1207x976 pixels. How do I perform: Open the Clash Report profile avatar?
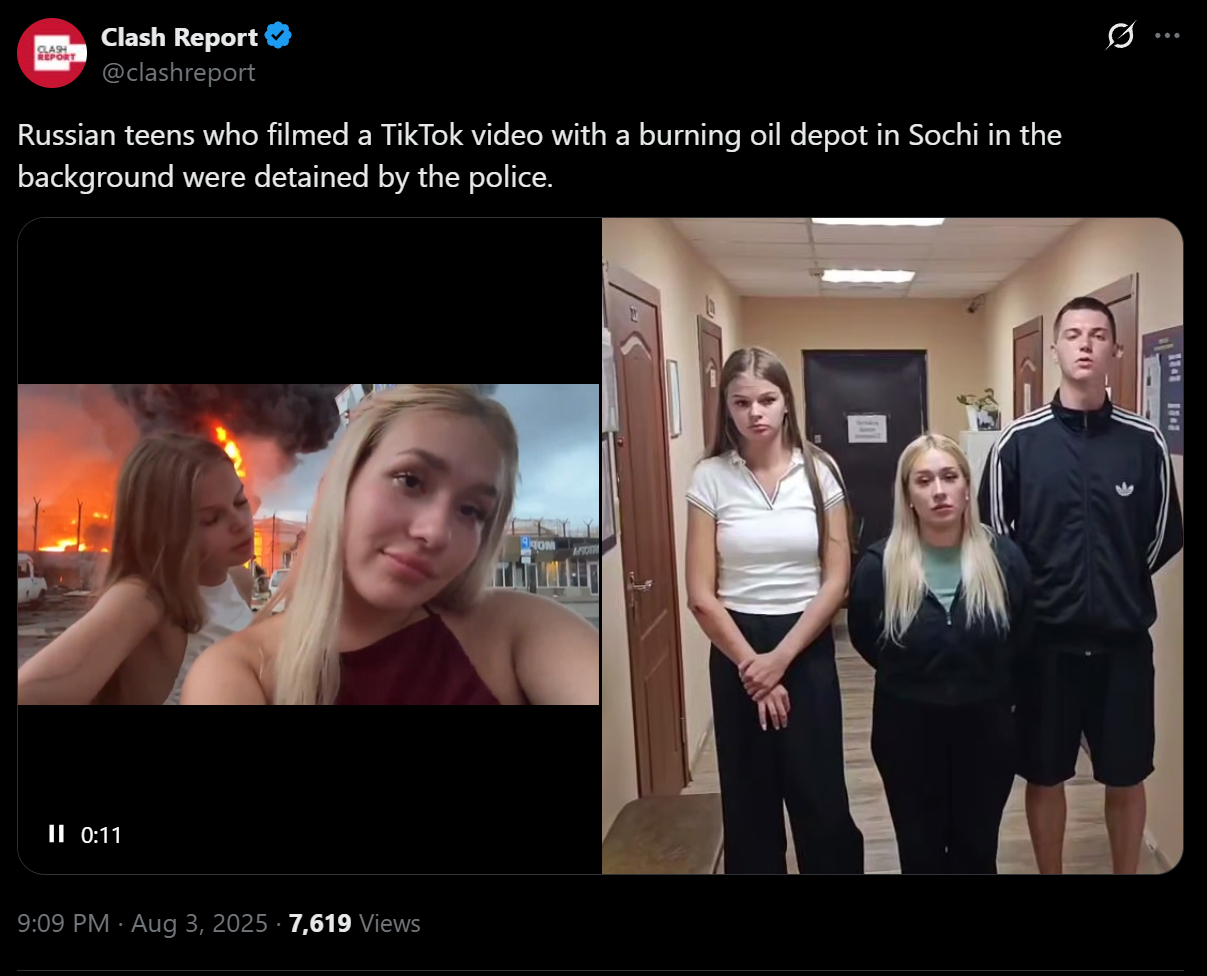pyautogui.click(x=52, y=53)
